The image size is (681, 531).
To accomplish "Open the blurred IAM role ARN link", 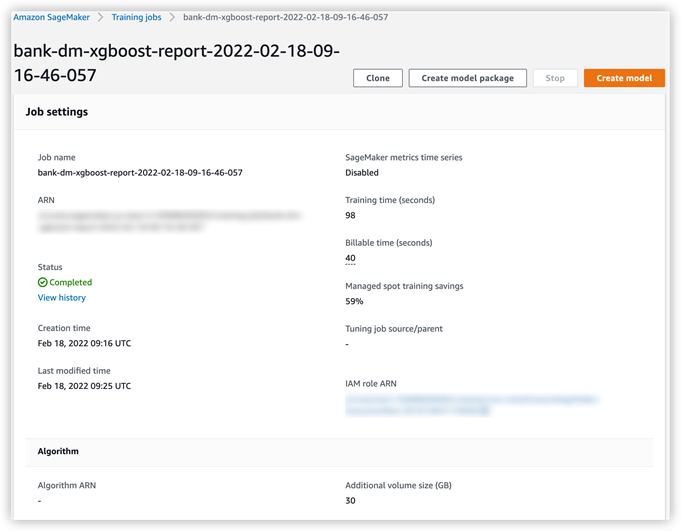I will click(472, 405).
